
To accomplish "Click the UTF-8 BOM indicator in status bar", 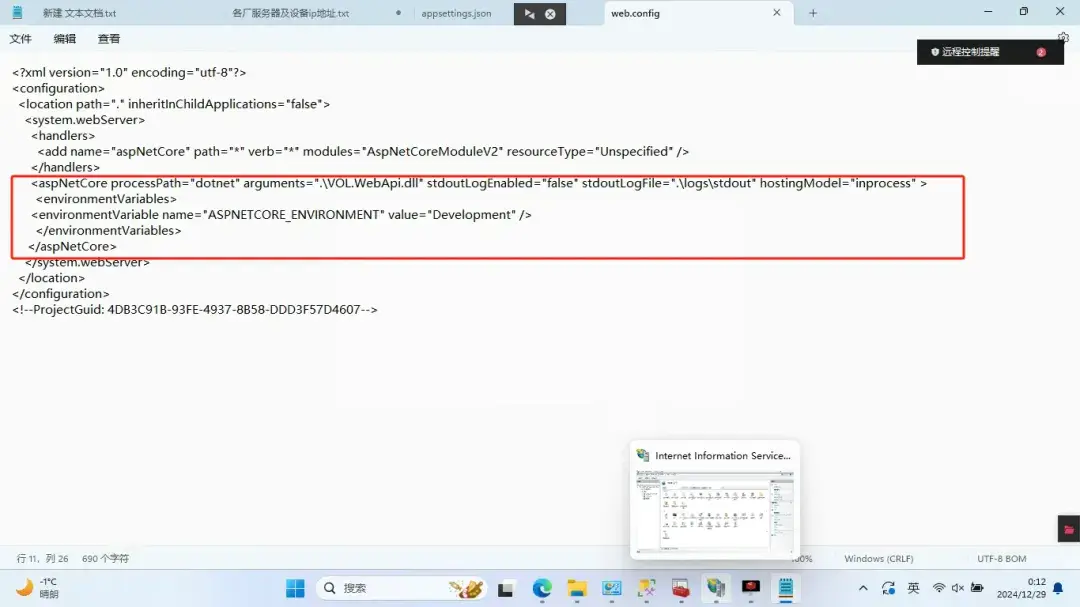I will 1000,558.
